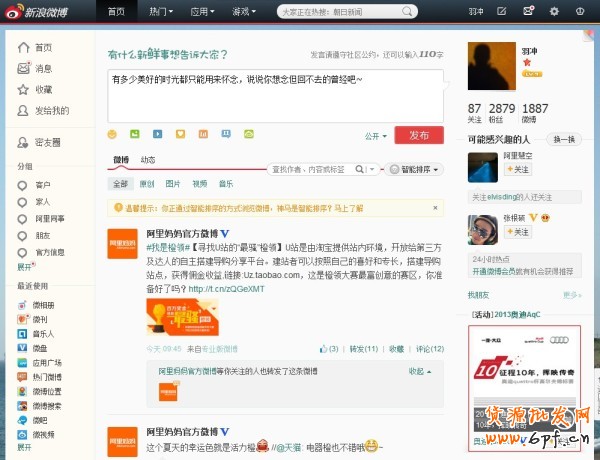Open 微盘 app in recently used
This screenshot has height=460, width=600.
(33, 348)
